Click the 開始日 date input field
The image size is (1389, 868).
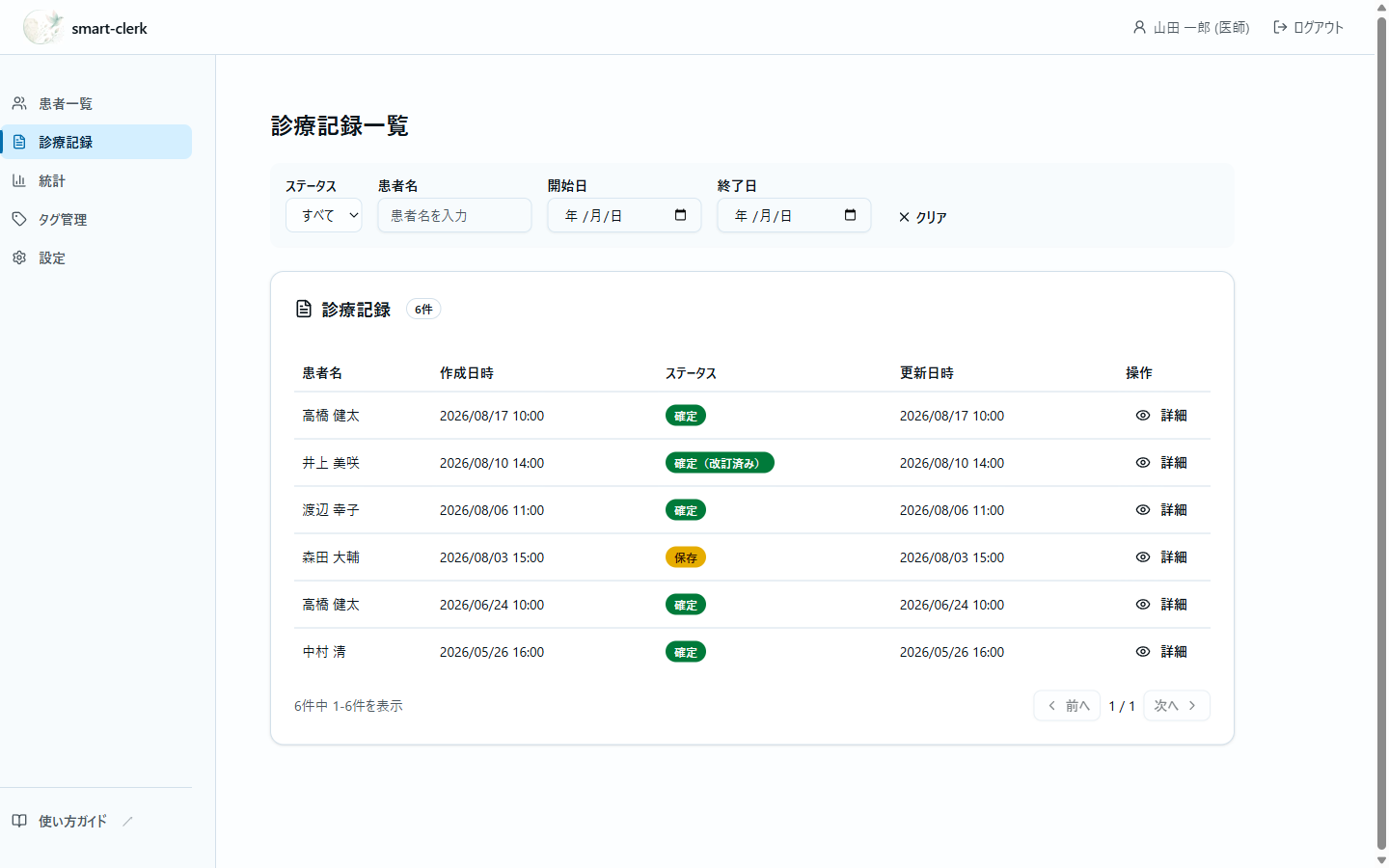(624, 215)
